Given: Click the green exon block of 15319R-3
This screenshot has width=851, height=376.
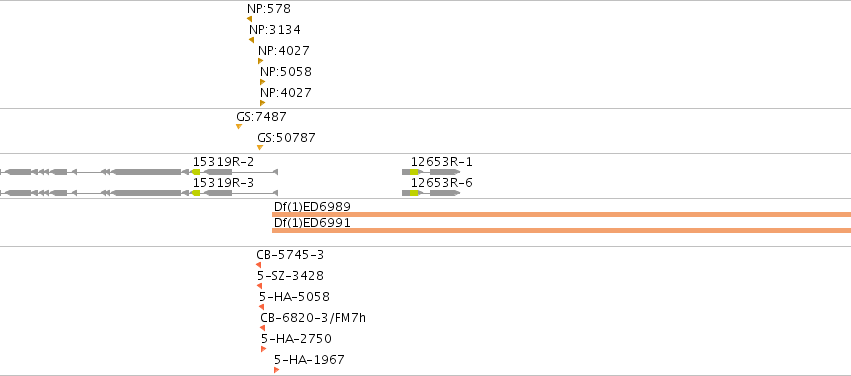Looking at the screenshot, I should (196, 193).
